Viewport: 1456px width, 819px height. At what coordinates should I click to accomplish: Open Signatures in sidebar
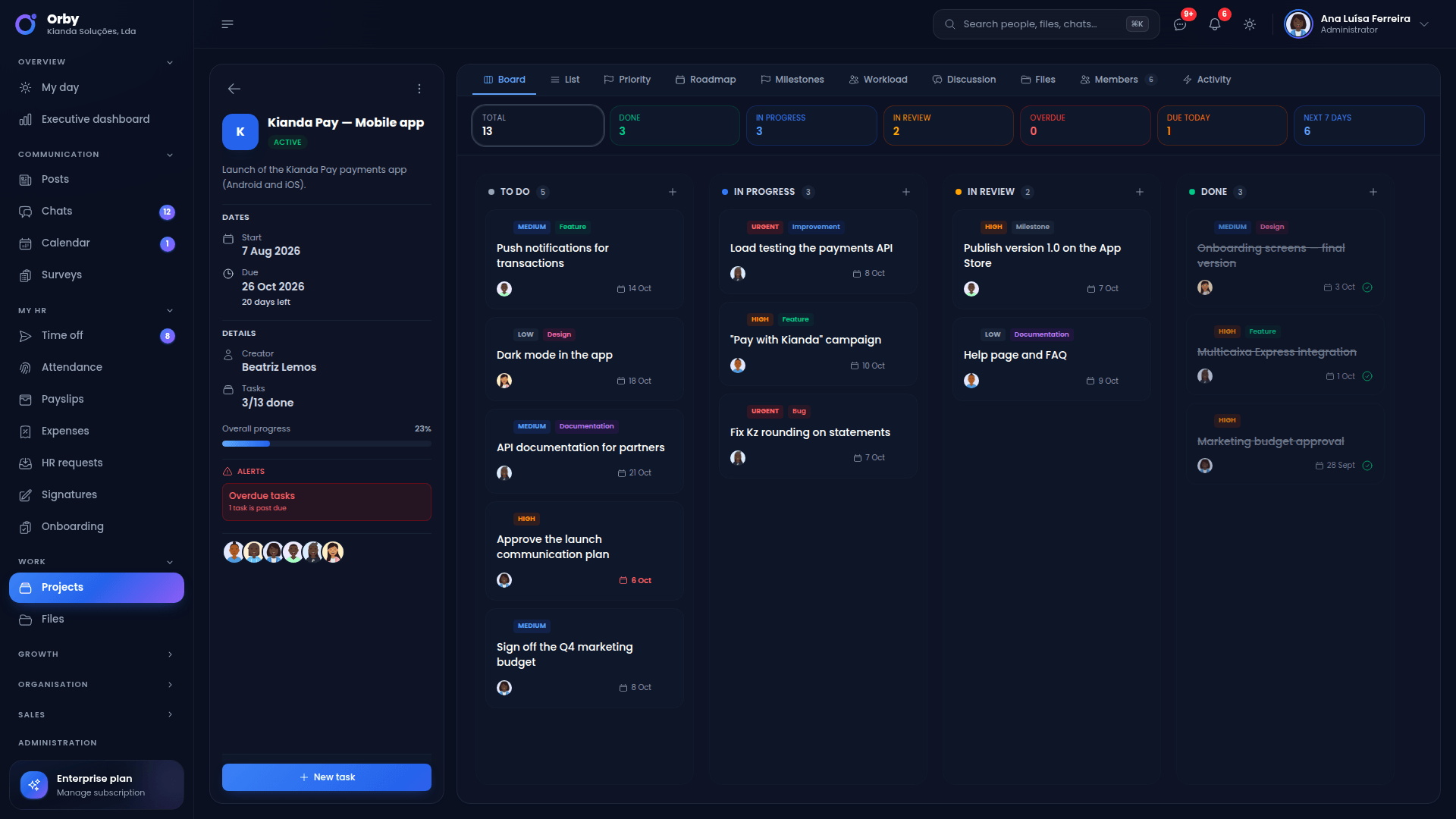(96, 494)
